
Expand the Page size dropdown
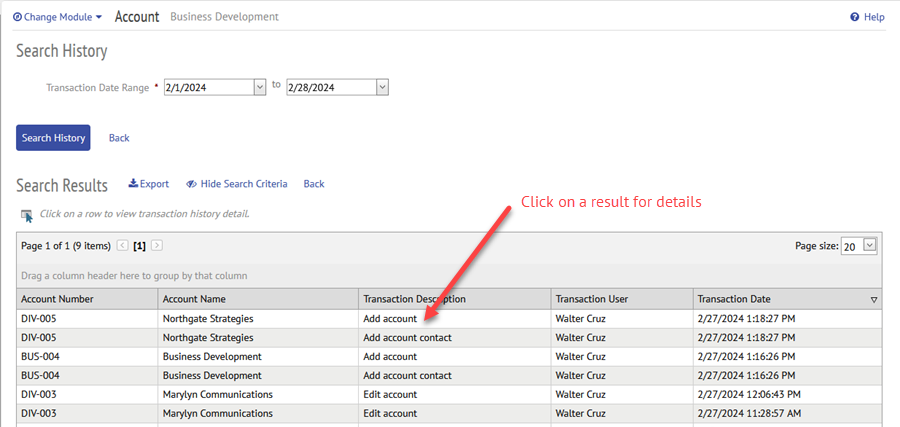(870, 246)
